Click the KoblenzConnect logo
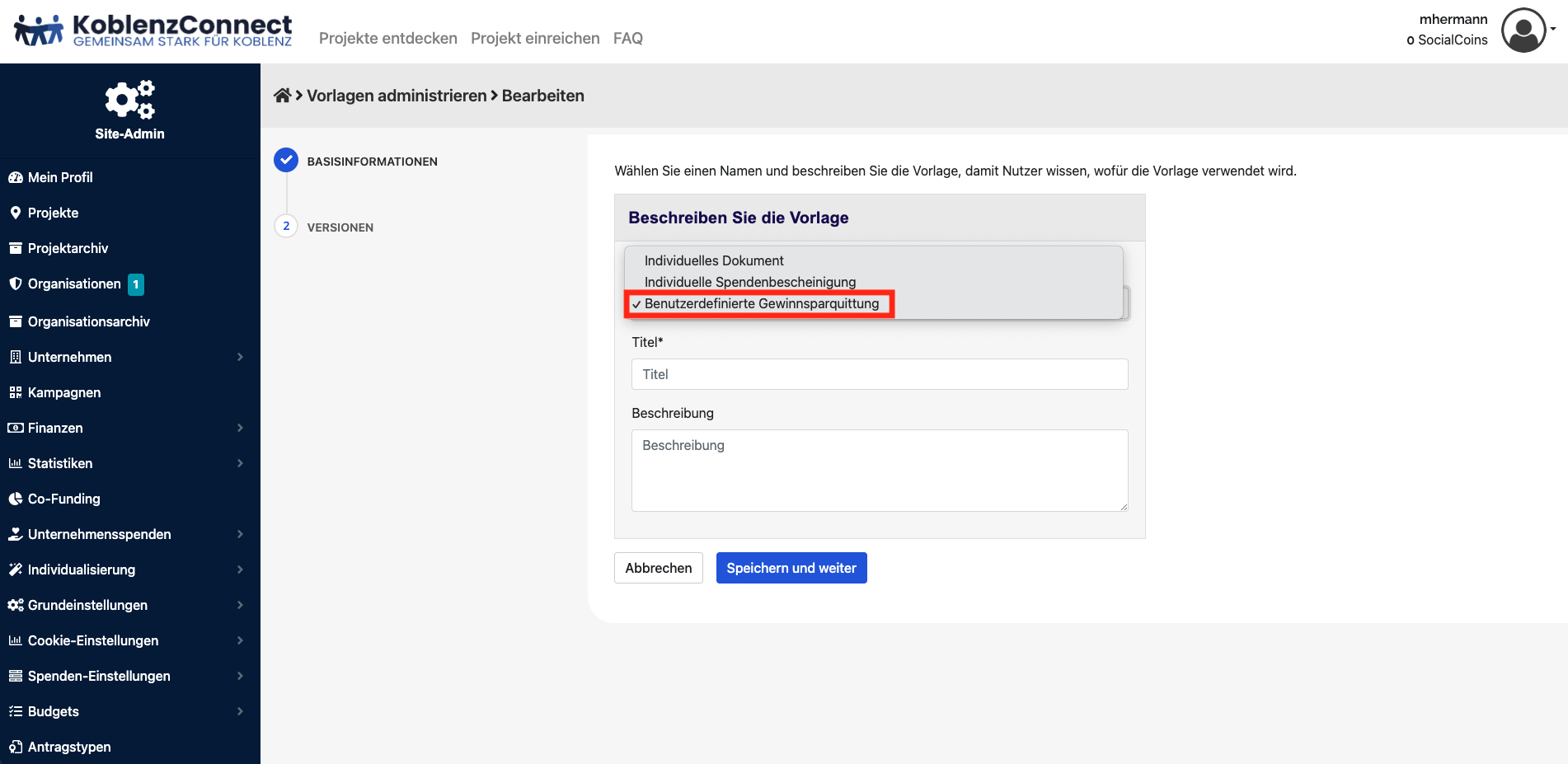Screen dimensions: 1568x764 coord(153,30)
